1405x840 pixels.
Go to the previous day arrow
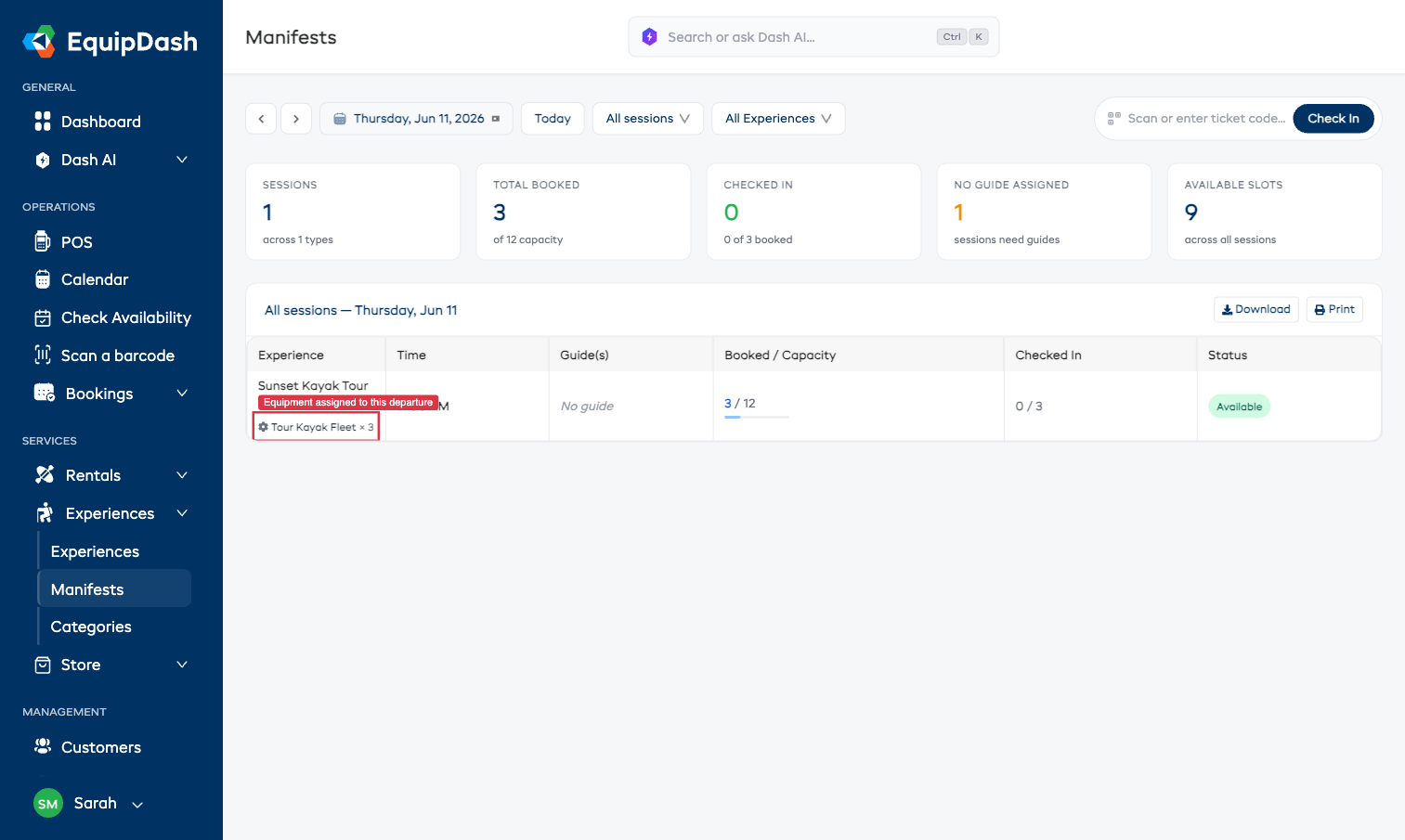coord(261,119)
